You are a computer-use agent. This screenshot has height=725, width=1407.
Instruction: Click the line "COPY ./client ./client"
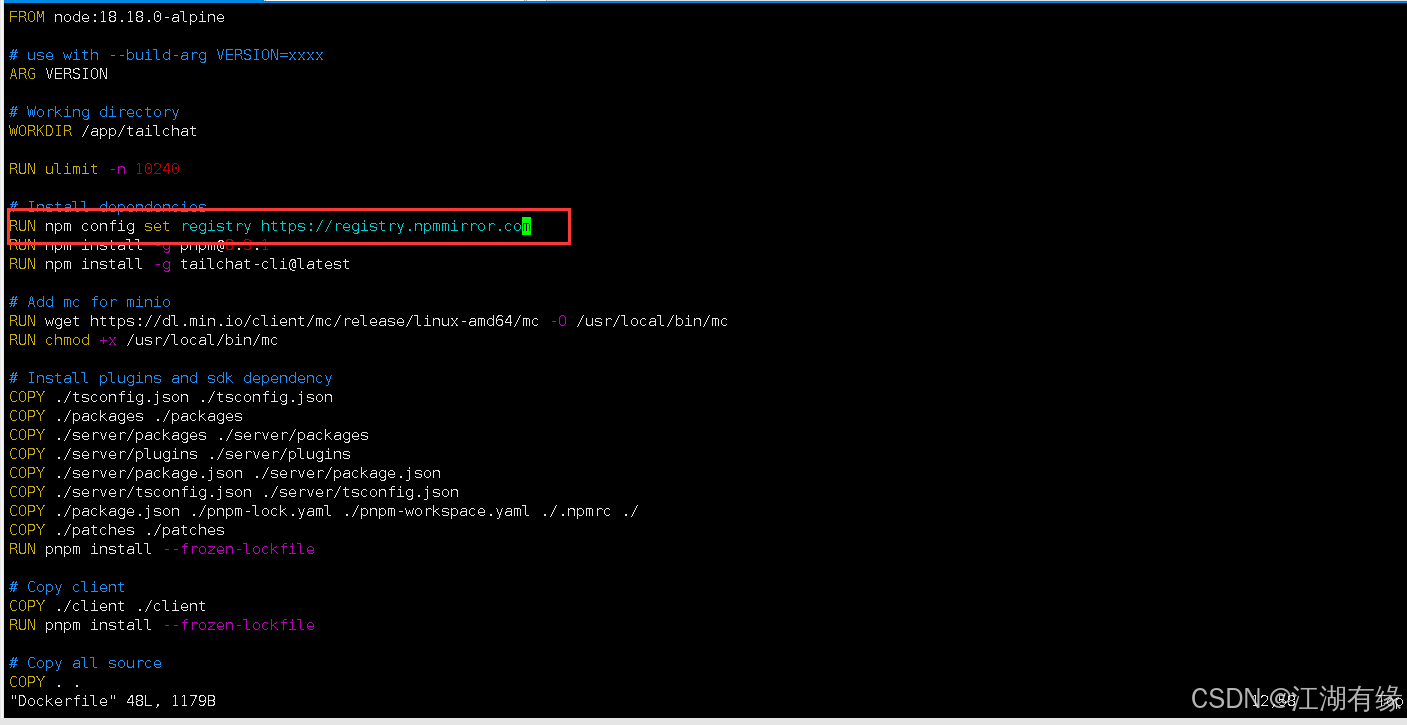[108, 606]
